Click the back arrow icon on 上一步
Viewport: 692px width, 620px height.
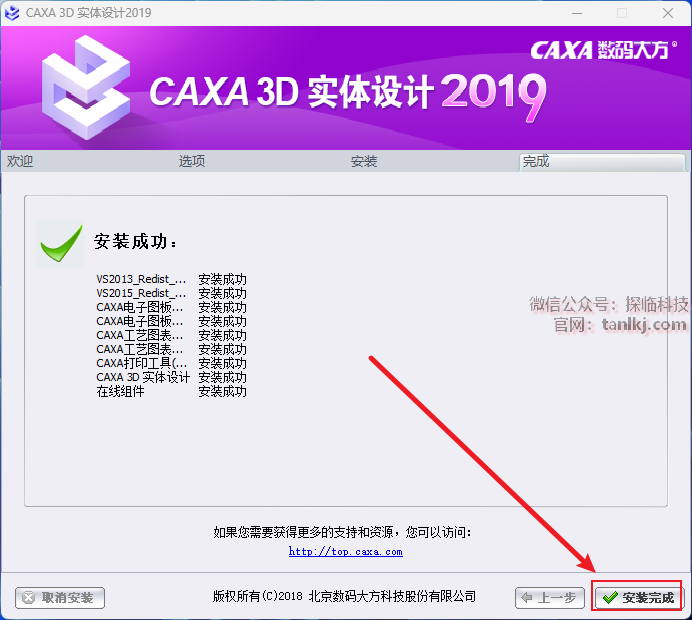527,598
